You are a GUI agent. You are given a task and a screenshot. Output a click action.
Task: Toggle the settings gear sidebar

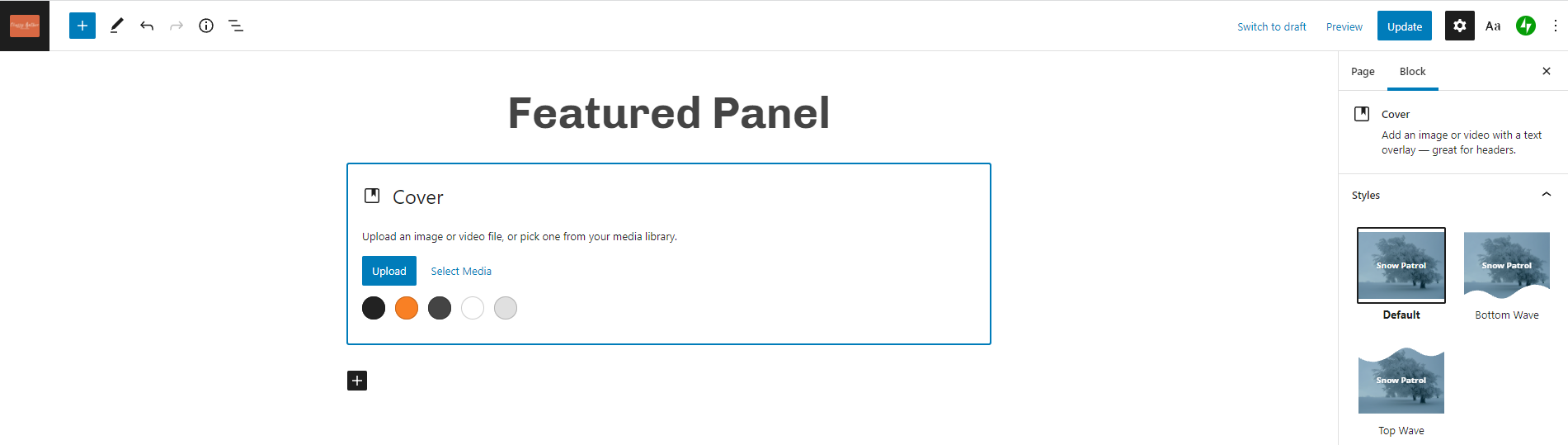[1460, 26]
